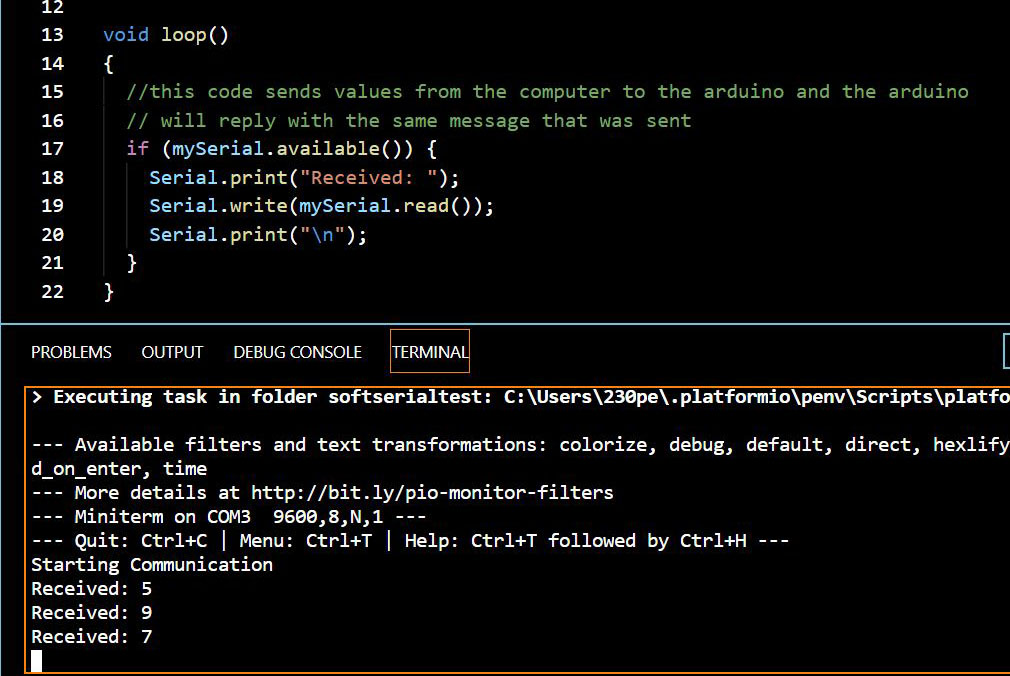Image resolution: width=1010 pixels, height=676 pixels.
Task: Open the bit.ly pio-monitor-filters link
Action: click(432, 492)
